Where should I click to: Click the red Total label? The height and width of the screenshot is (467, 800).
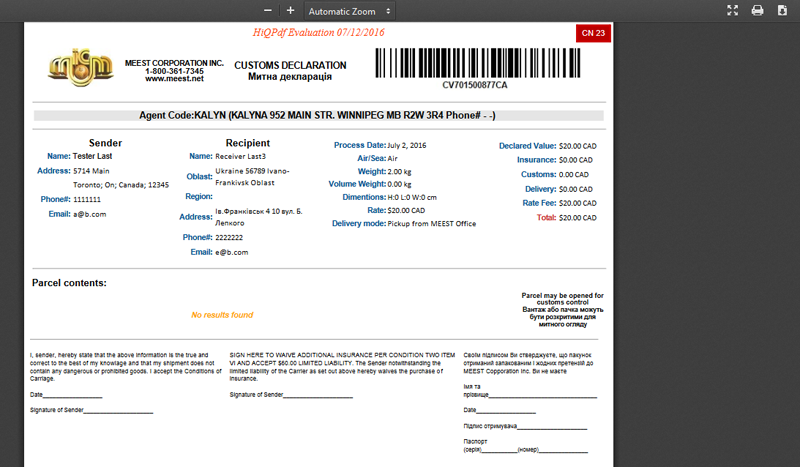tap(546, 217)
